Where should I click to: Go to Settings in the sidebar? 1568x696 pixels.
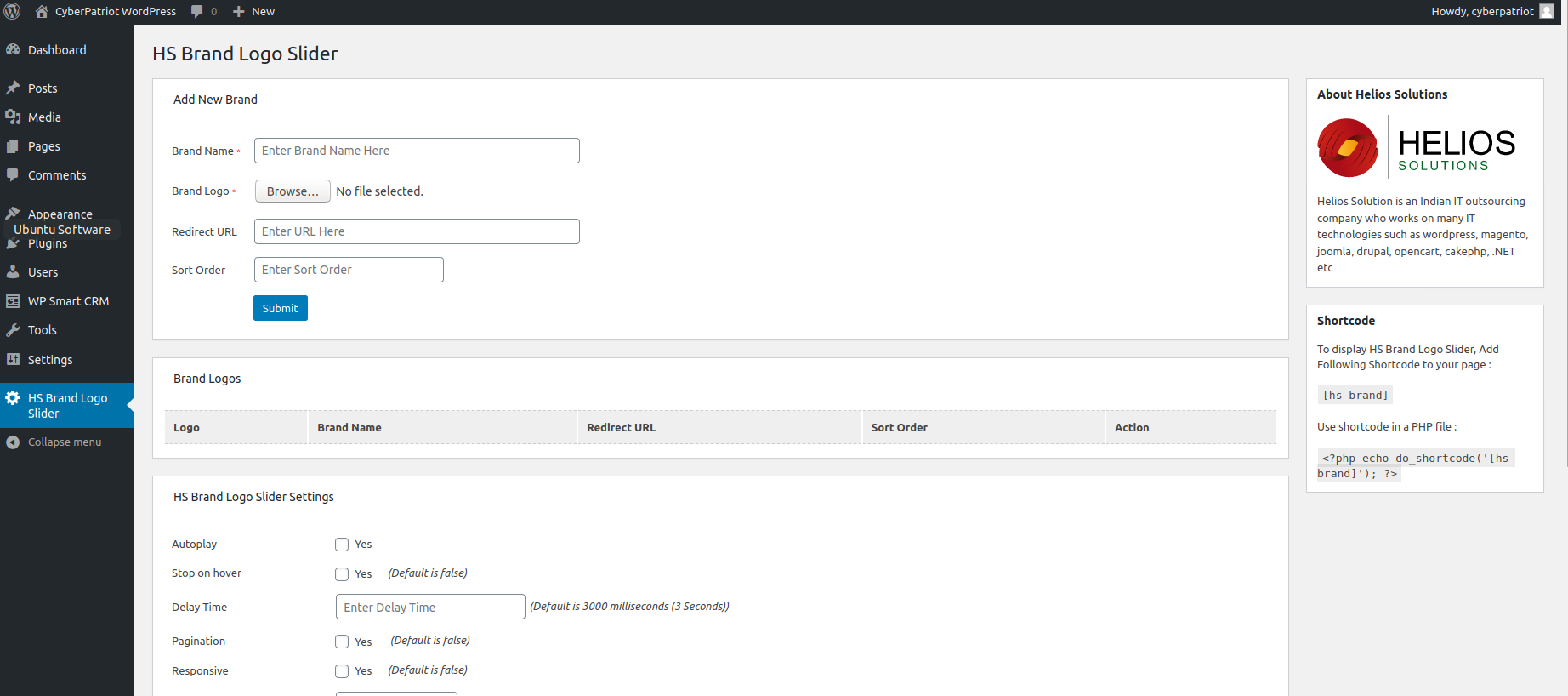click(50, 360)
